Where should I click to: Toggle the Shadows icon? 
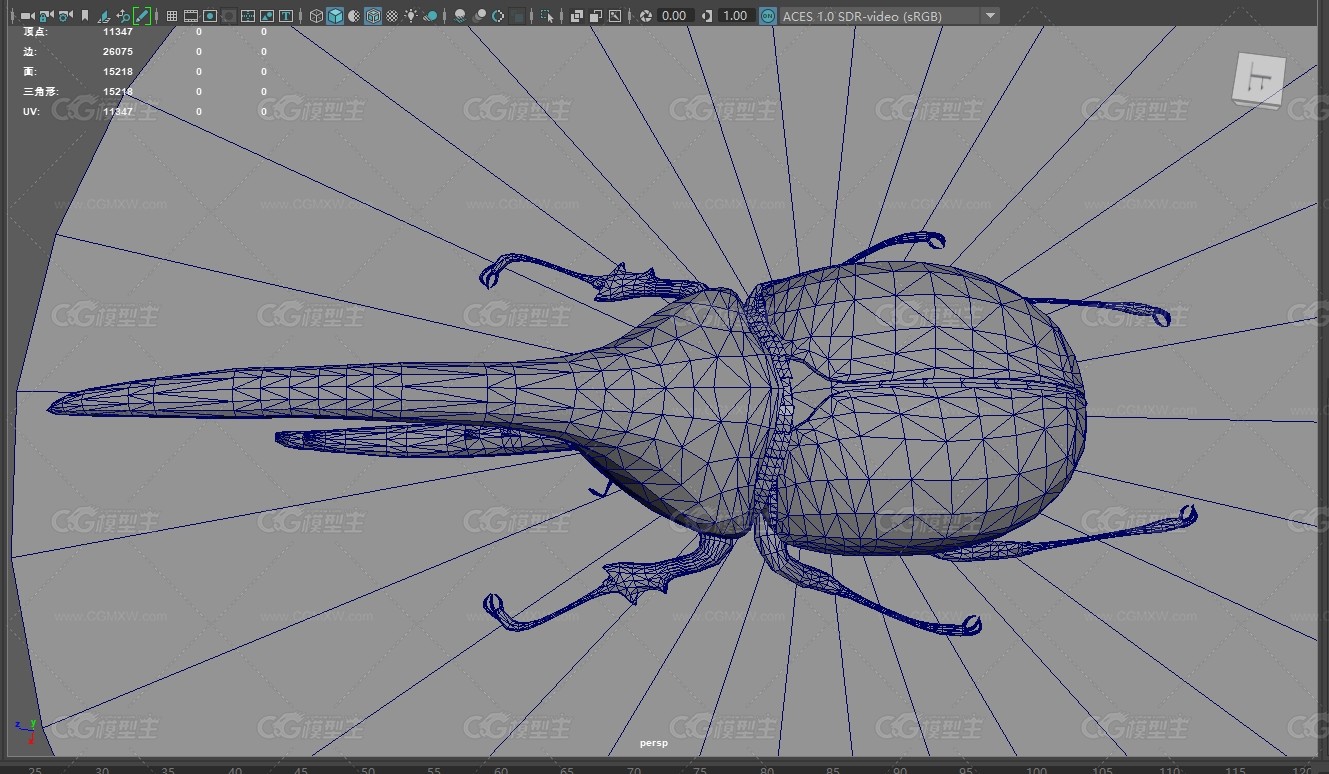[x=430, y=16]
